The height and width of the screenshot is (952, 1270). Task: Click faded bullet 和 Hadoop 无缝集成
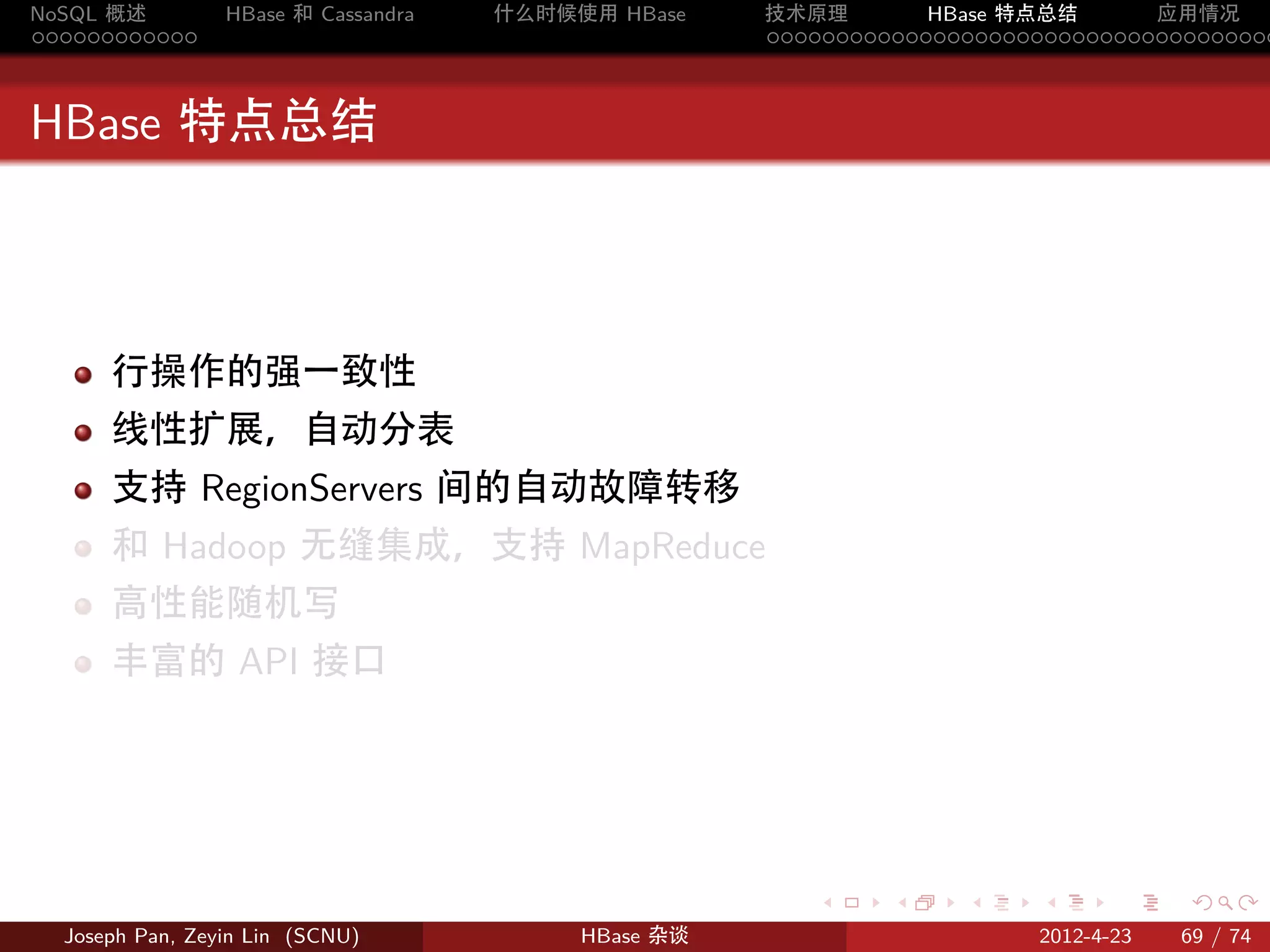pos(439,545)
